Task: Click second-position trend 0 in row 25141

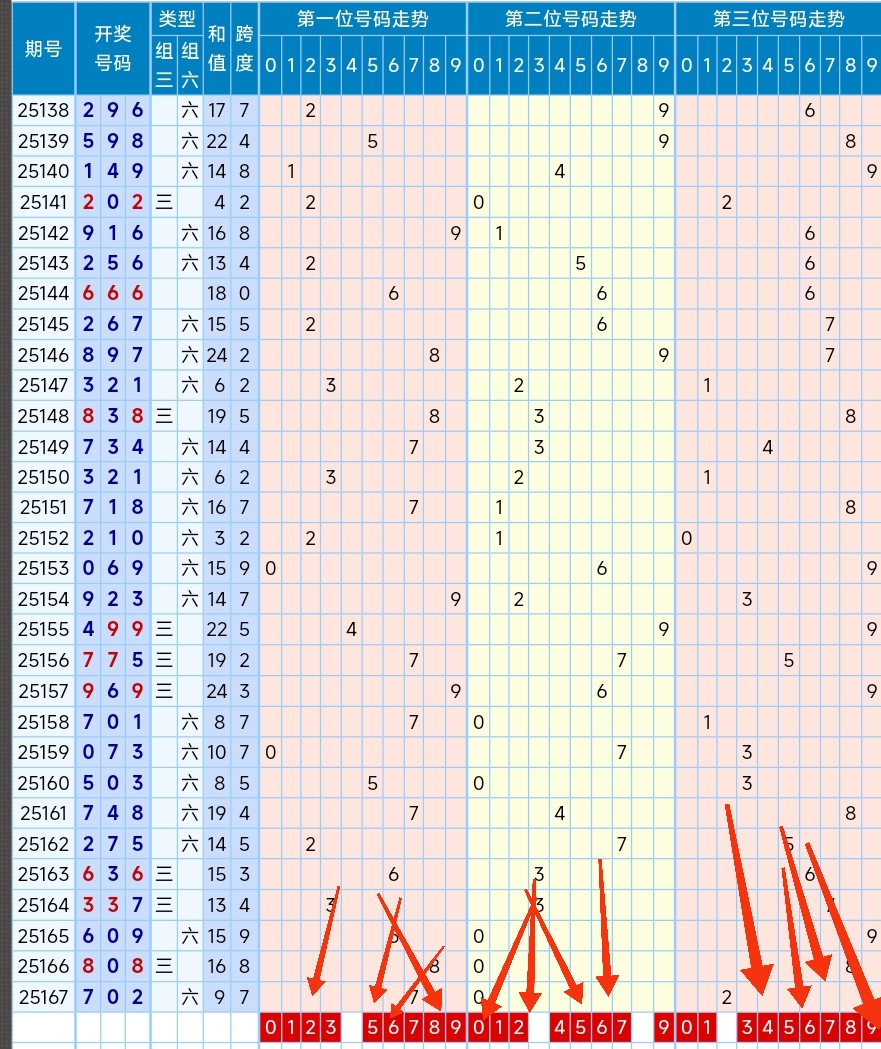Action: point(478,202)
